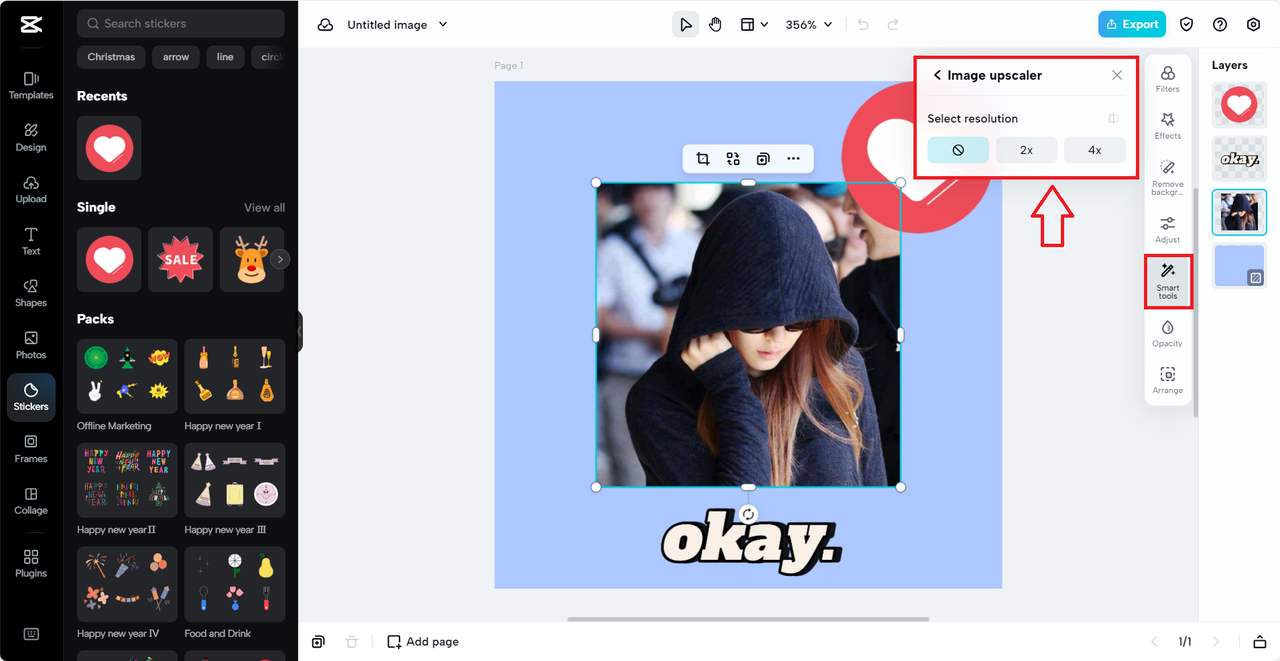The height and width of the screenshot is (661, 1280).
Task: Open the help question mark icon
Action: (1220, 25)
